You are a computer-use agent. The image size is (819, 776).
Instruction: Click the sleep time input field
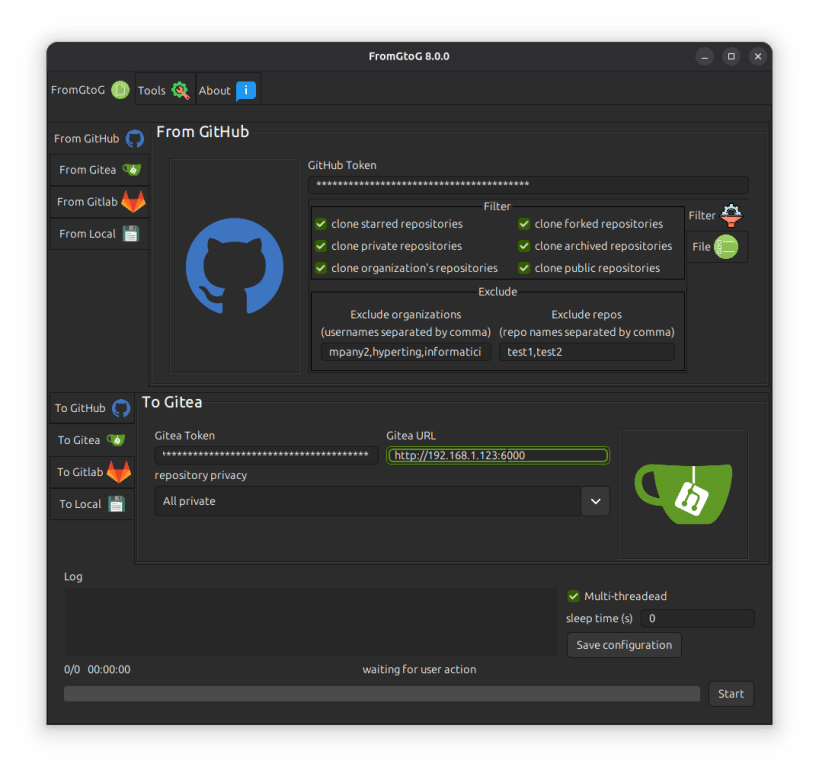pos(697,618)
